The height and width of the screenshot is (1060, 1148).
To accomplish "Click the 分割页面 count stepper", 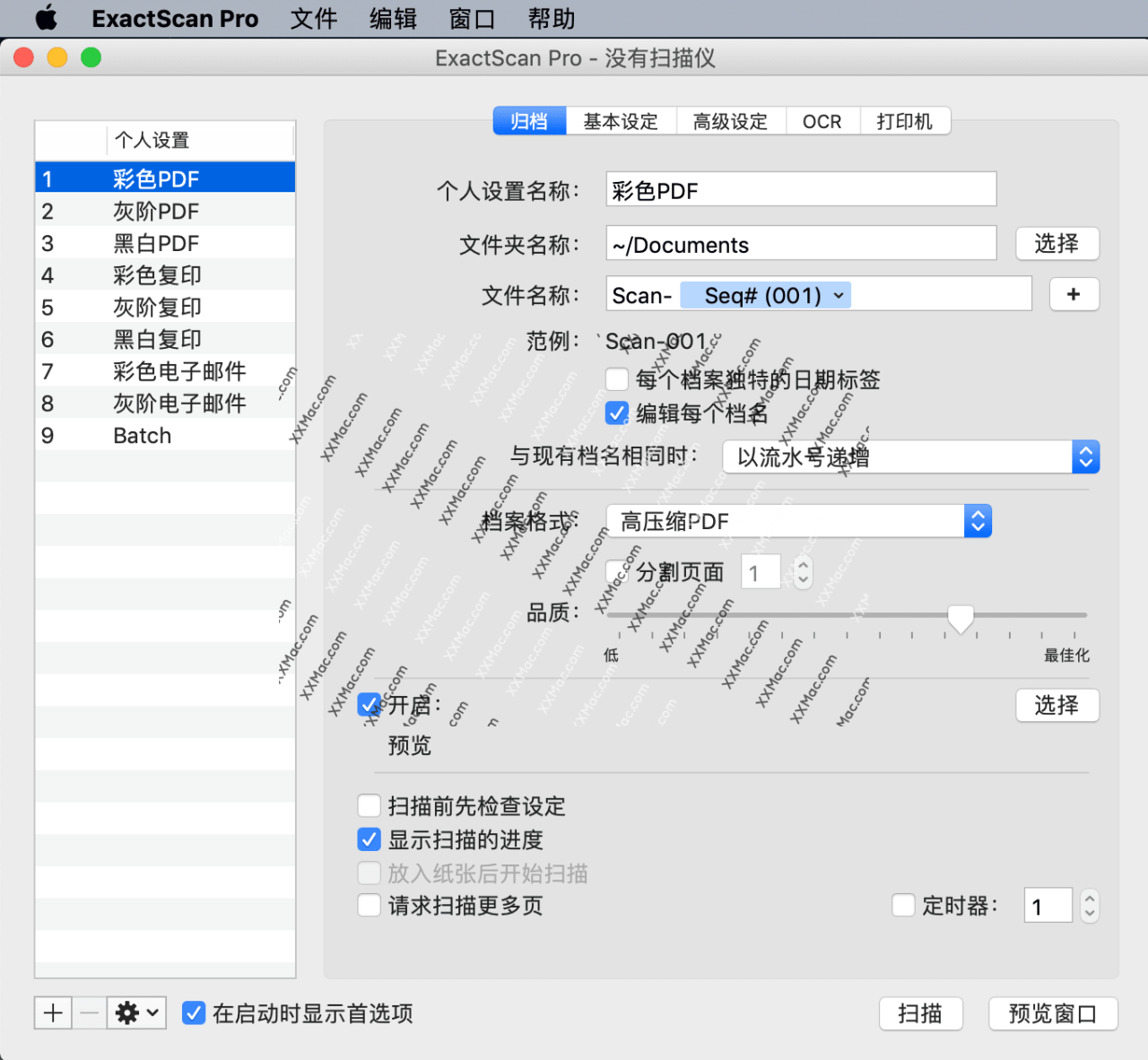I will point(804,572).
